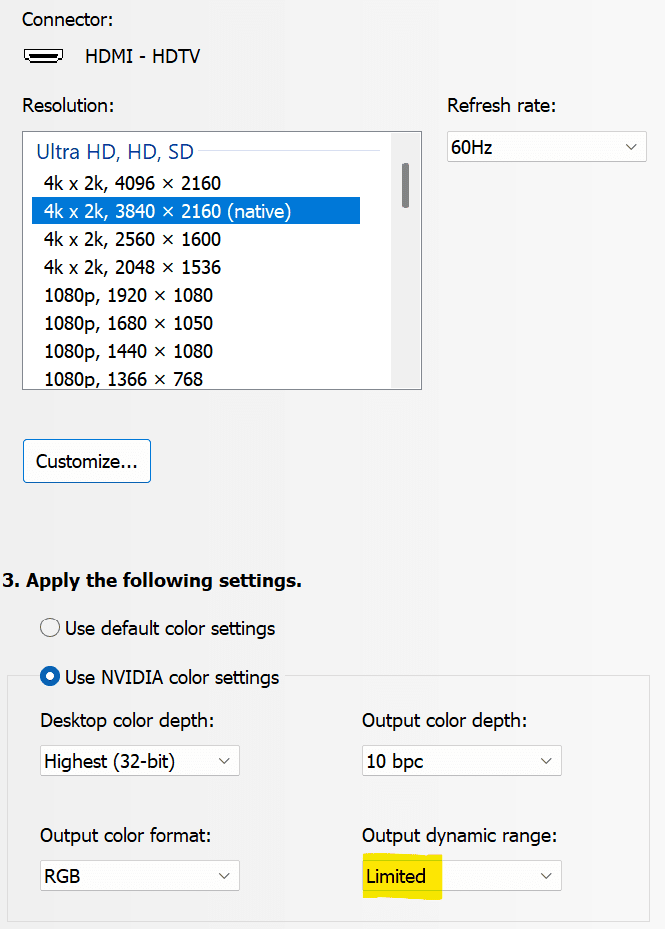
Task: Choose 1080p, 1680 × 1050 resolution
Action: click(x=128, y=323)
